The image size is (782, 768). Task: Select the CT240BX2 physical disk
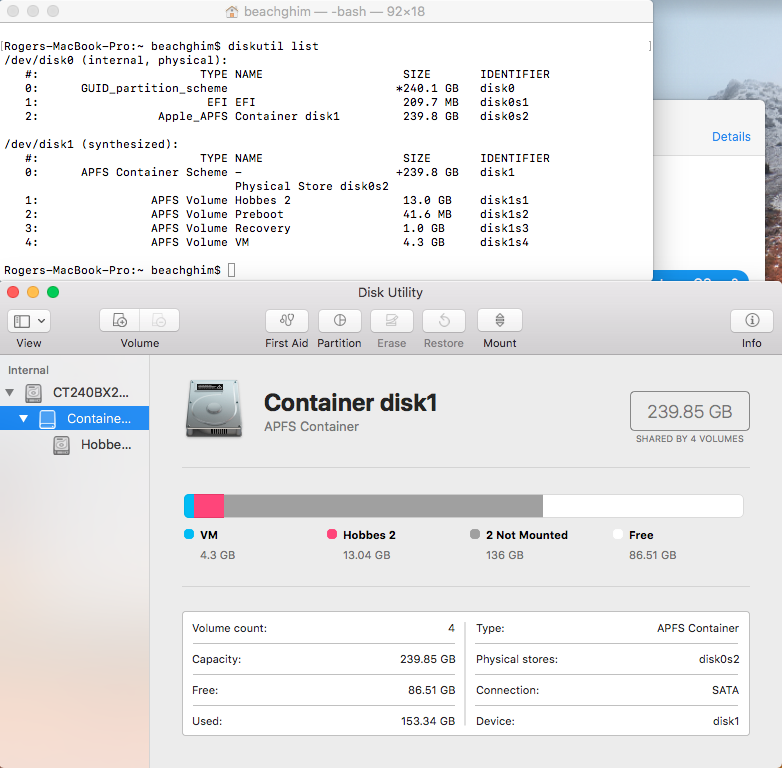(75, 392)
